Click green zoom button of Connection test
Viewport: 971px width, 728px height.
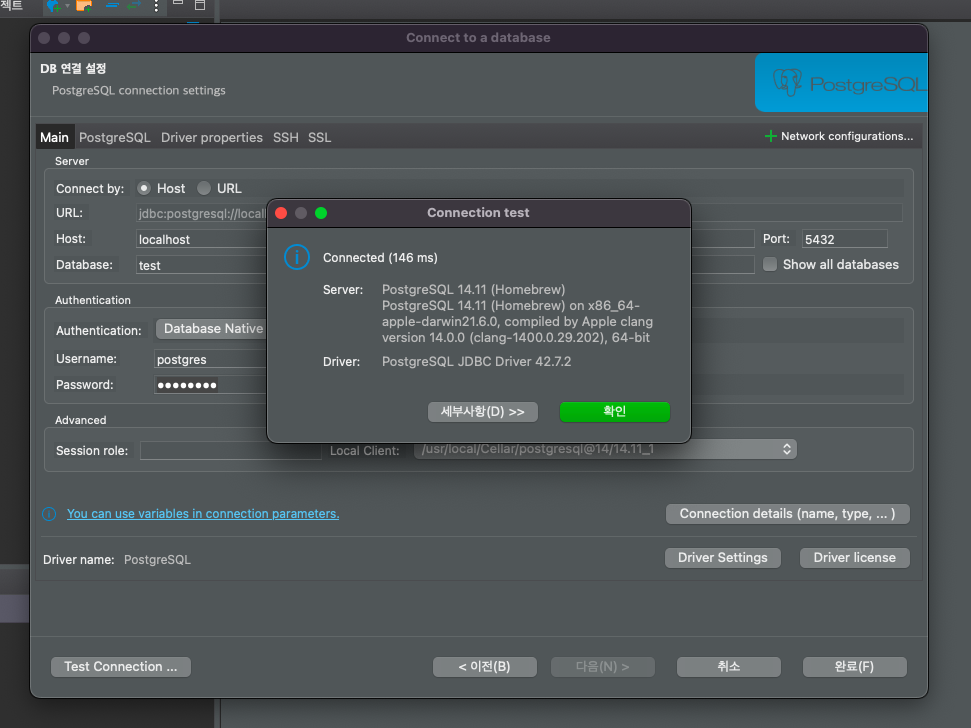[x=321, y=213]
